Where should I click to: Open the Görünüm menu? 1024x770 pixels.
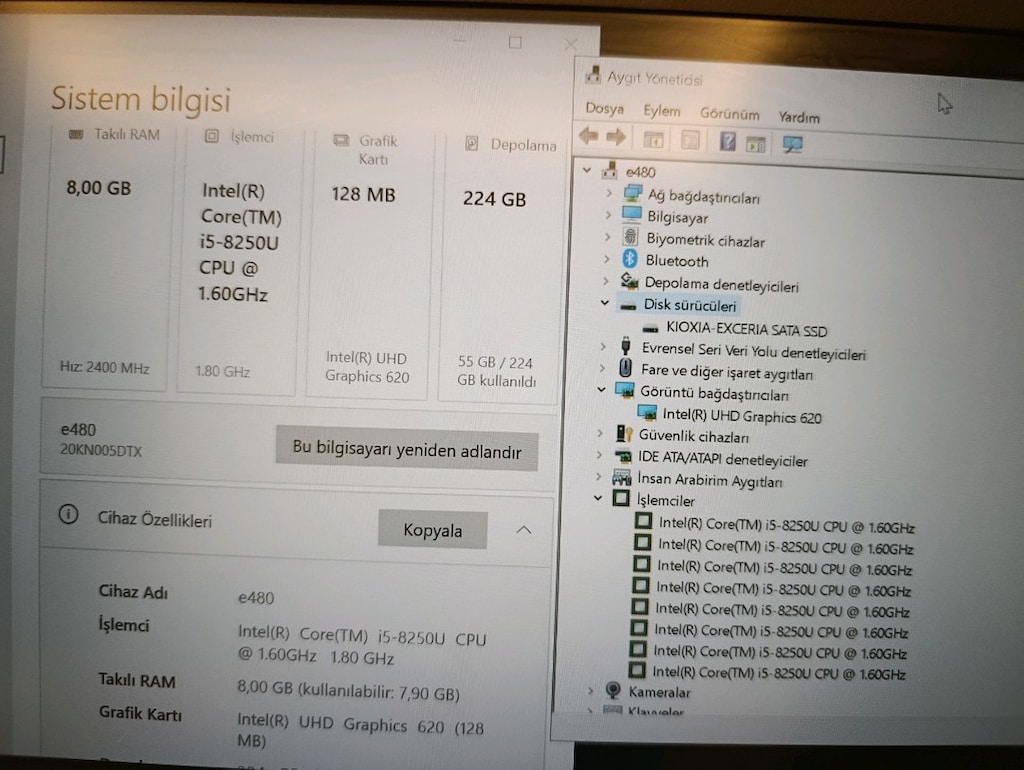point(729,114)
